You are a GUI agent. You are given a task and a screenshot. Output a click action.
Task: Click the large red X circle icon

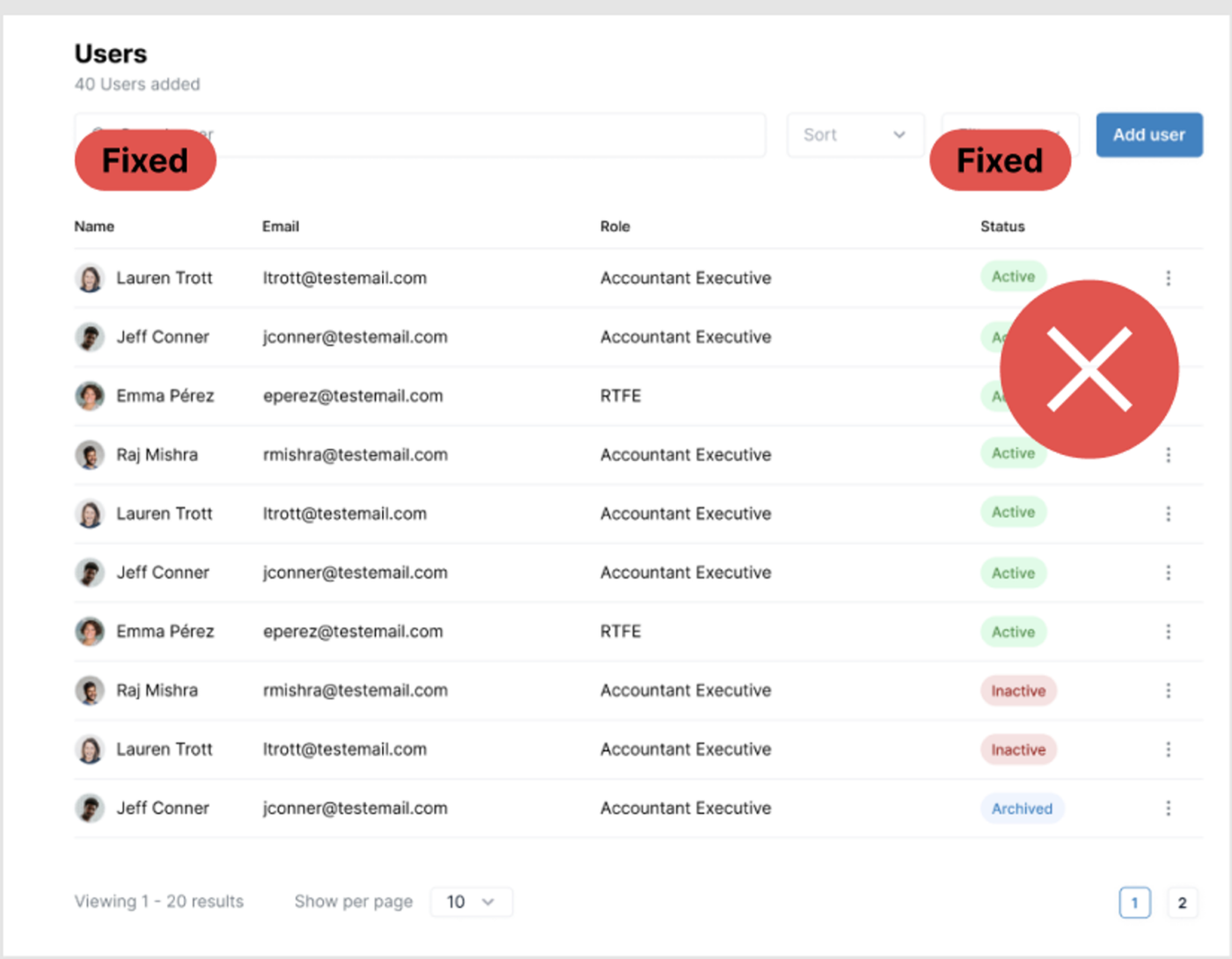point(1089,370)
